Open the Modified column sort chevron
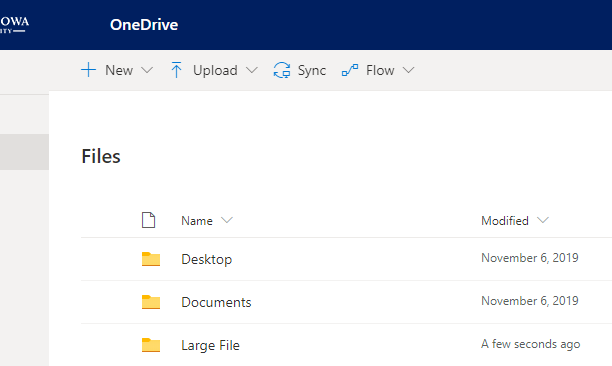This screenshot has width=612, height=366. coord(543,220)
